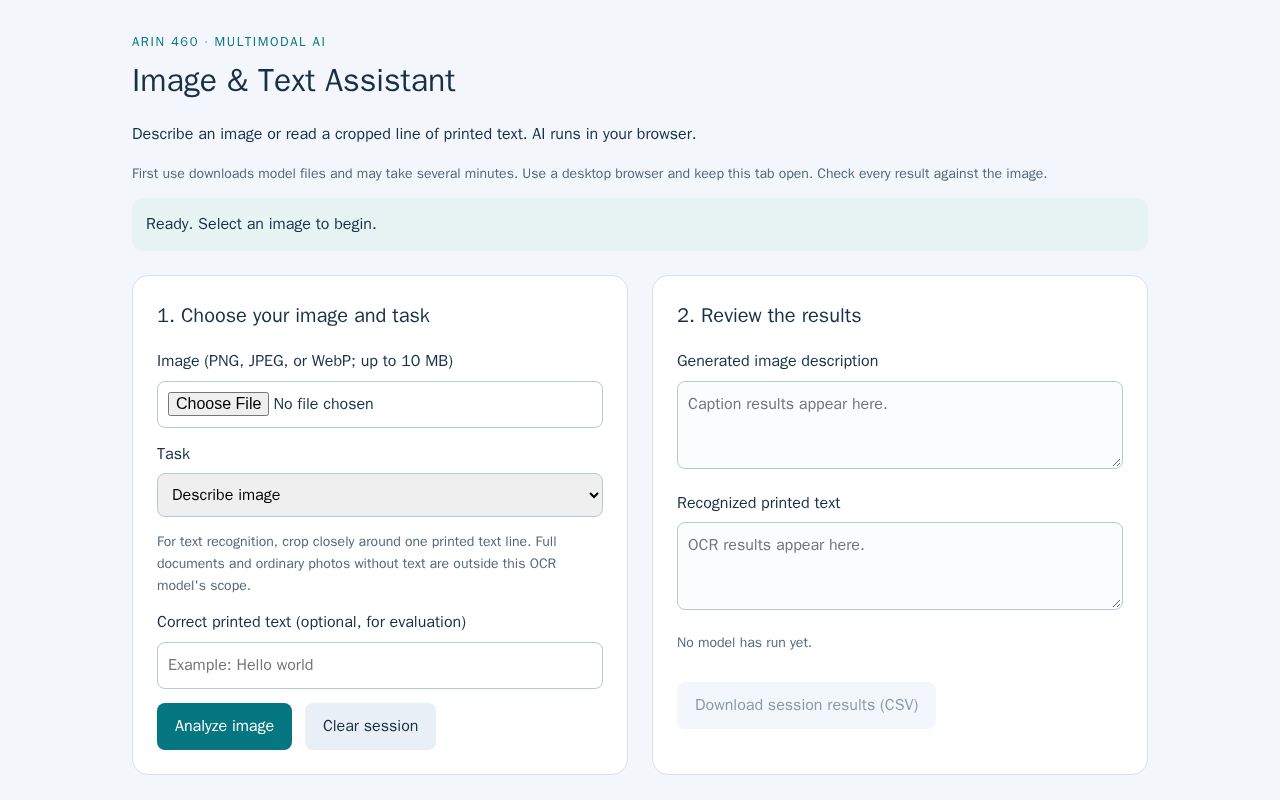Click the '2. Review the results' heading
1280x800 pixels.
pyautogui.click(x=769, y=316)
